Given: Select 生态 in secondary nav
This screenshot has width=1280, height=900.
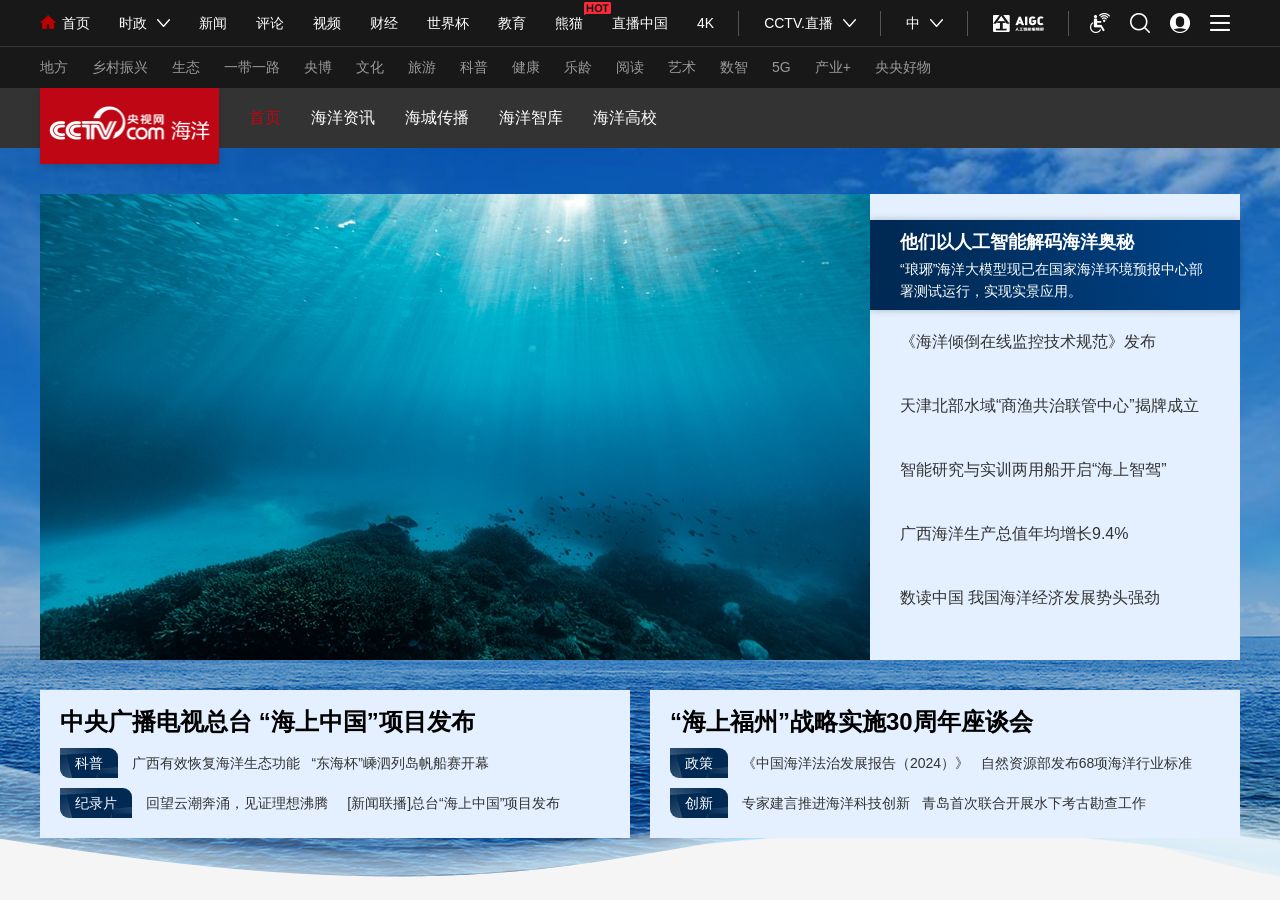Looking at the screenshot, I should 186,67.
